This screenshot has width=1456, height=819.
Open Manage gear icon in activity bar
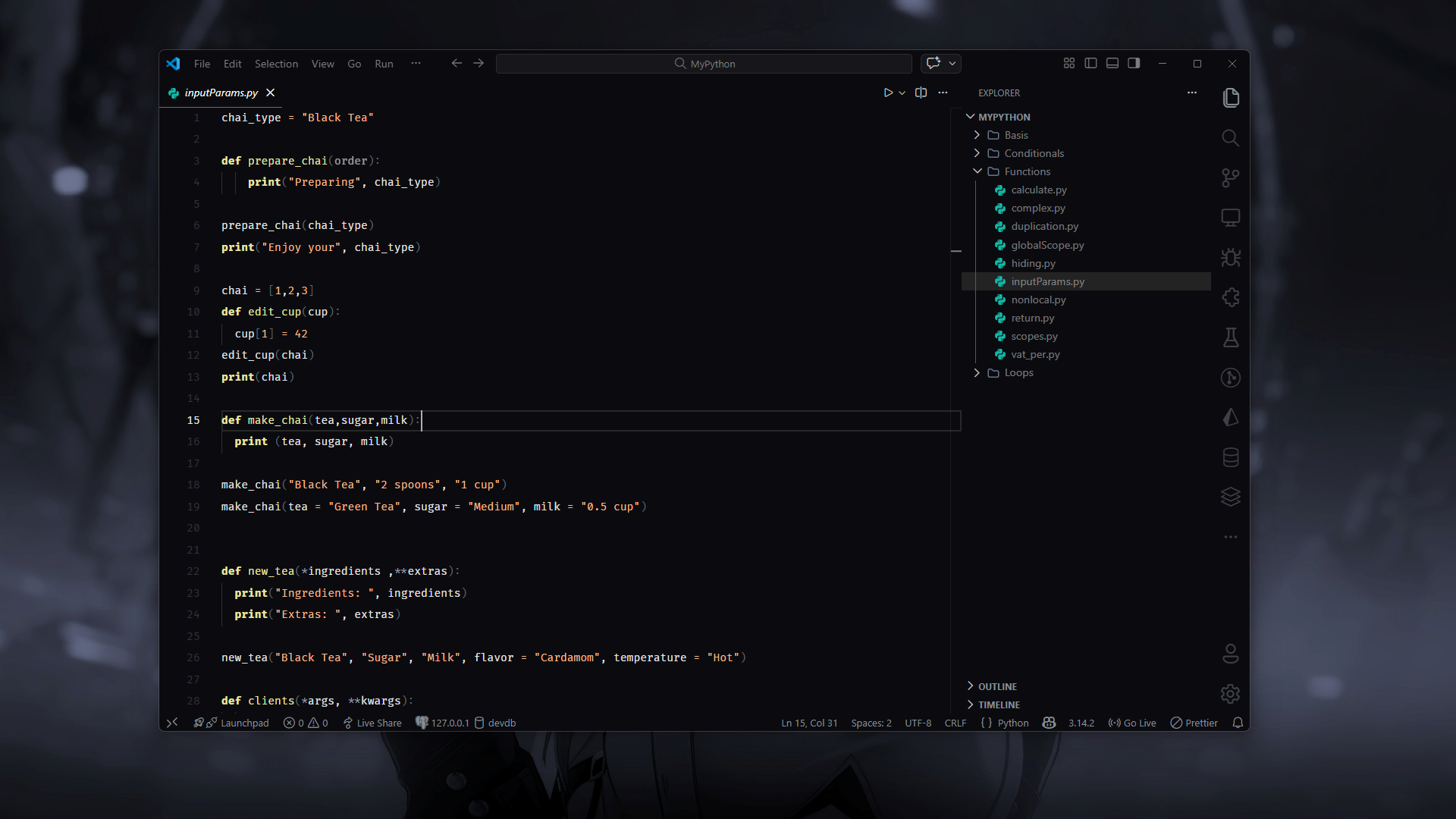tap(1231, 694)
